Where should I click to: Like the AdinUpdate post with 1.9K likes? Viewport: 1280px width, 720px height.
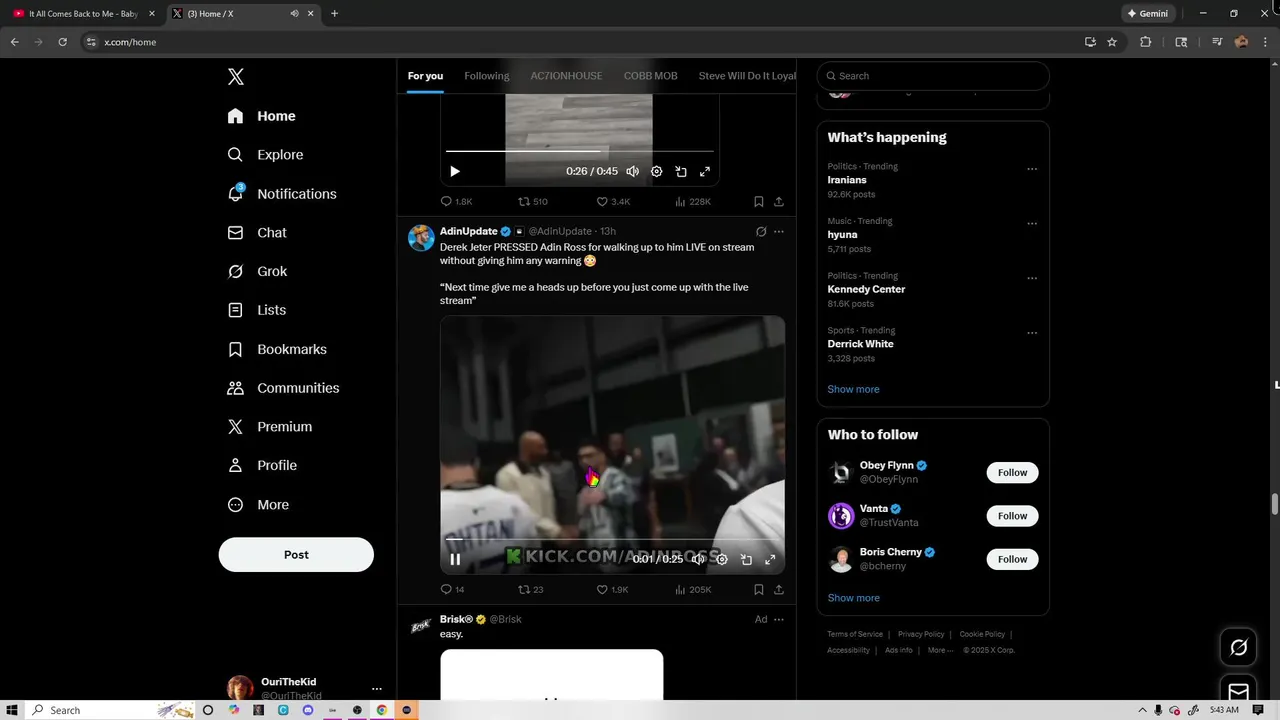coord(612,589)
